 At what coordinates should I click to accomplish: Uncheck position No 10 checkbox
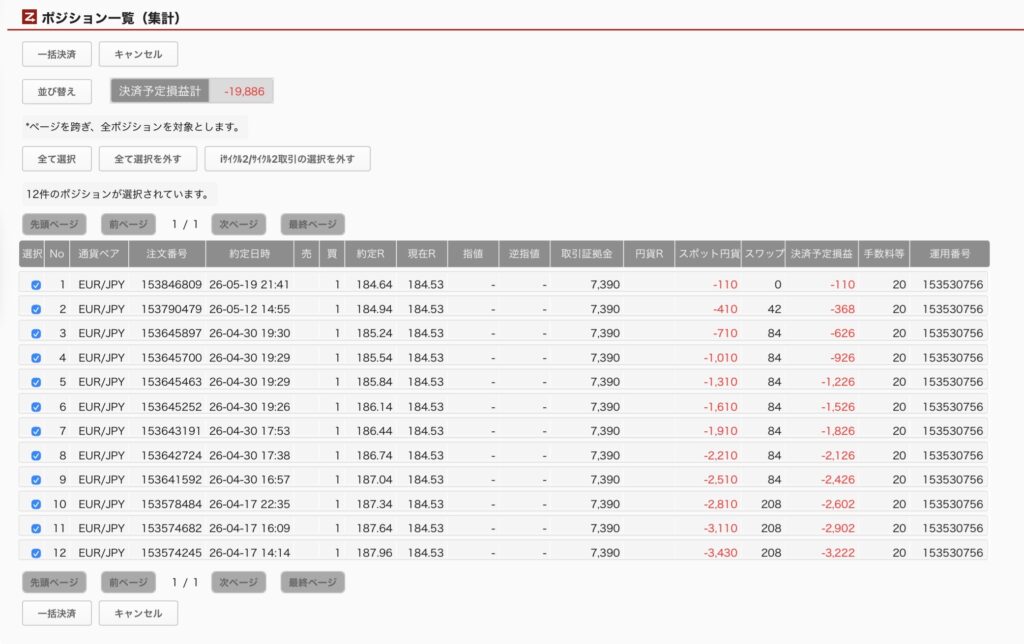point(36,504)
